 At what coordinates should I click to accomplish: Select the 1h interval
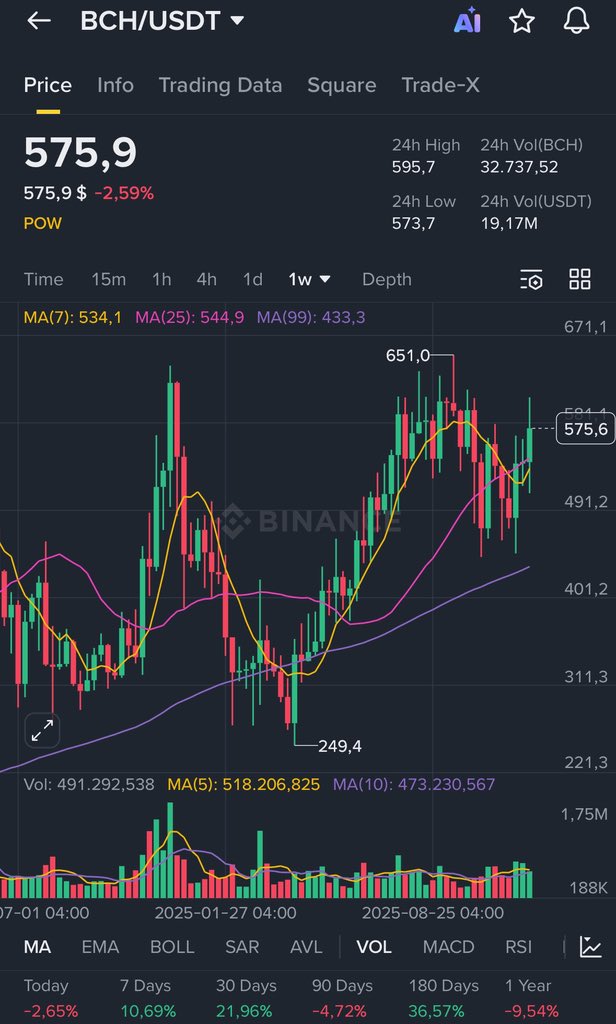coord(161,280)
